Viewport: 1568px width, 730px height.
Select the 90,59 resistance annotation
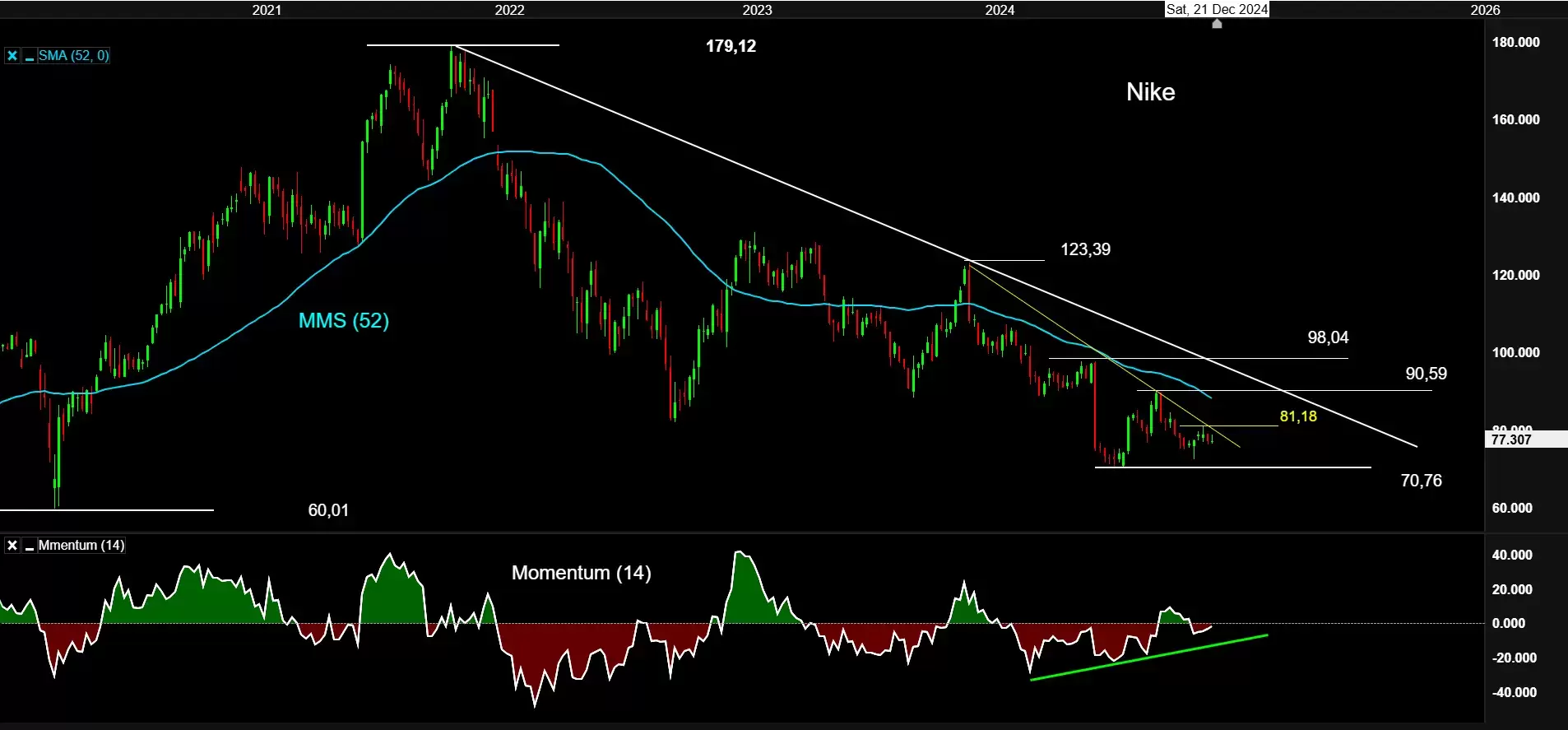[1426, 374]
